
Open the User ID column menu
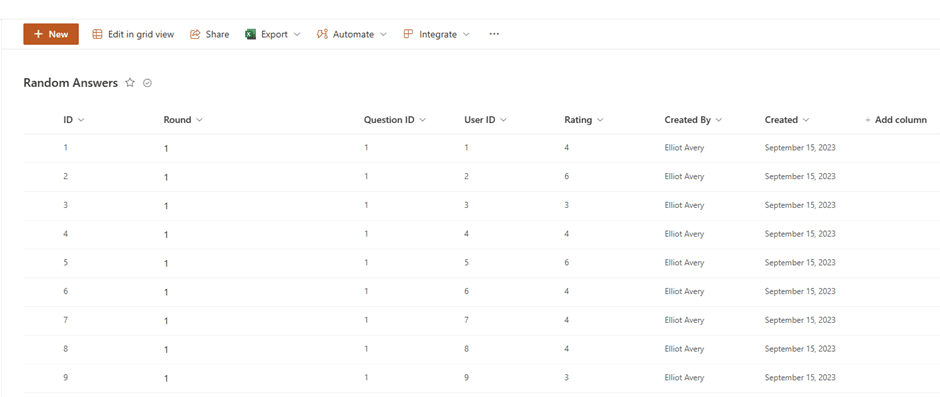point(486,120)
